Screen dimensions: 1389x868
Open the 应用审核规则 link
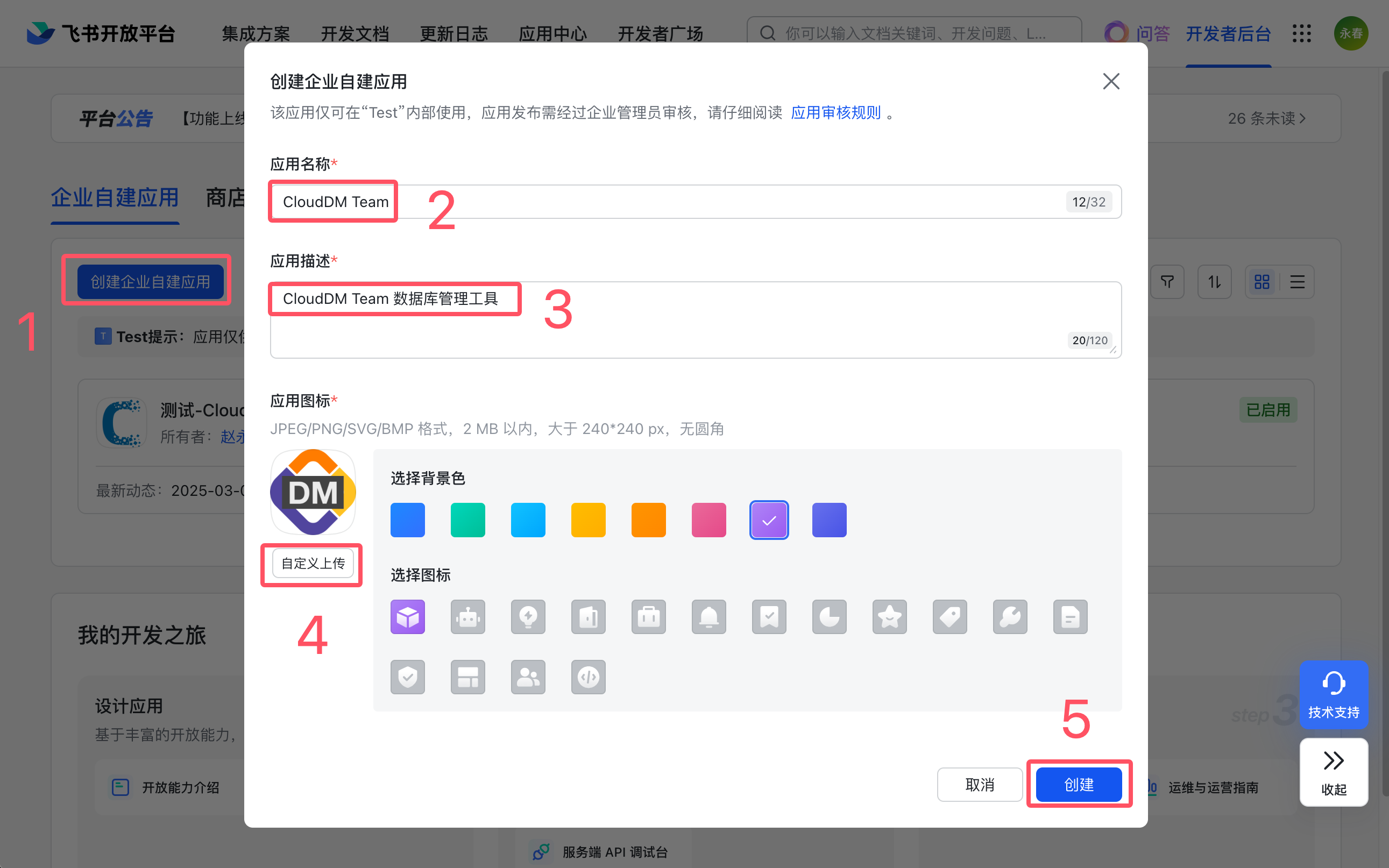click(835, 112)
